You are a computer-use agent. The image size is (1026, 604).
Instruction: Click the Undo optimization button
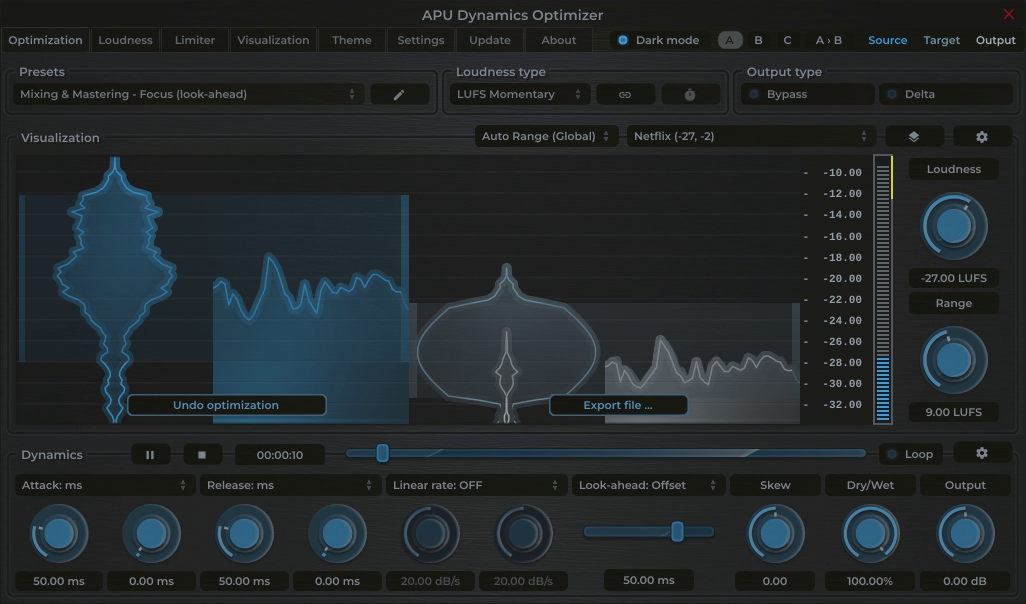pos(226,405)
